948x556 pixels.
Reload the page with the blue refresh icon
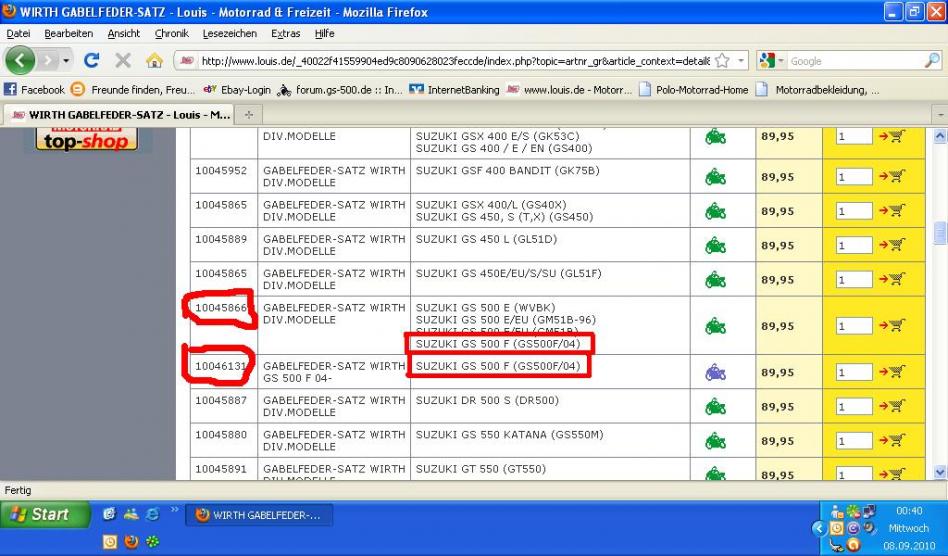tap(91, 60)
